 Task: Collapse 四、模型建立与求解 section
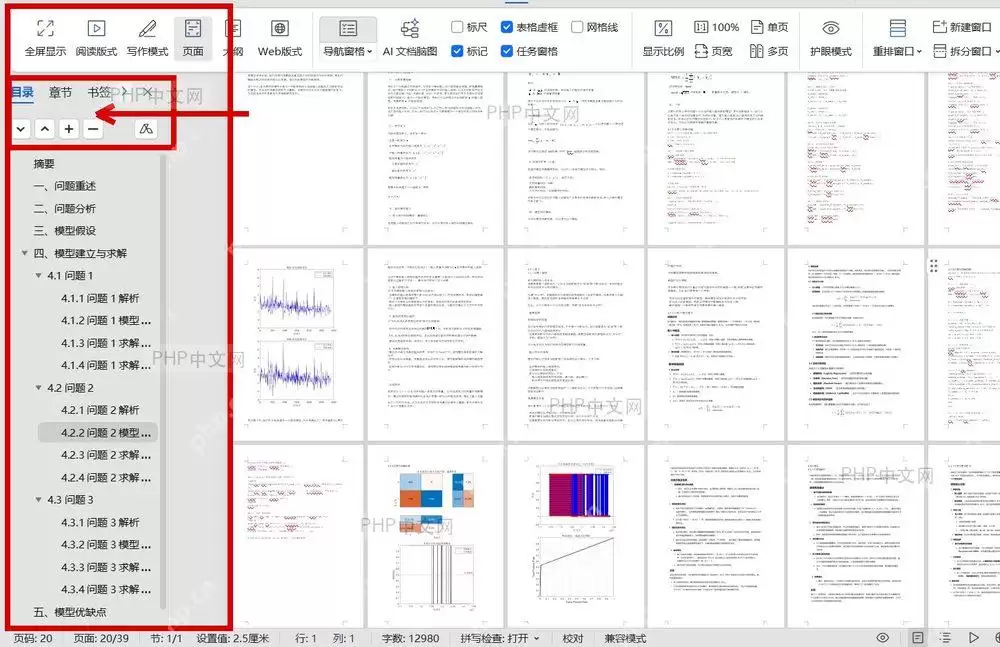pyautogui.click(x=24, y=253)
